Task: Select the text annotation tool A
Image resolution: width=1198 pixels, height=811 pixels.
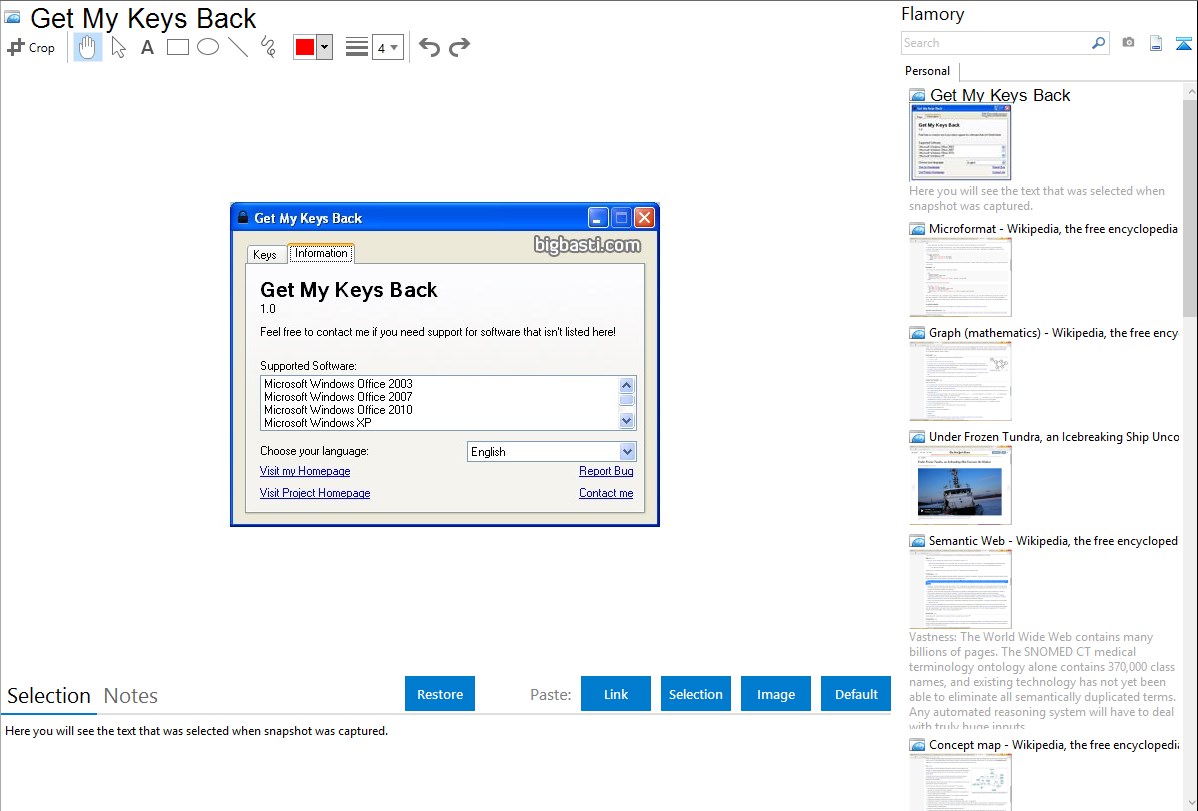Action: pyautogui.click(x=147, y=47)
